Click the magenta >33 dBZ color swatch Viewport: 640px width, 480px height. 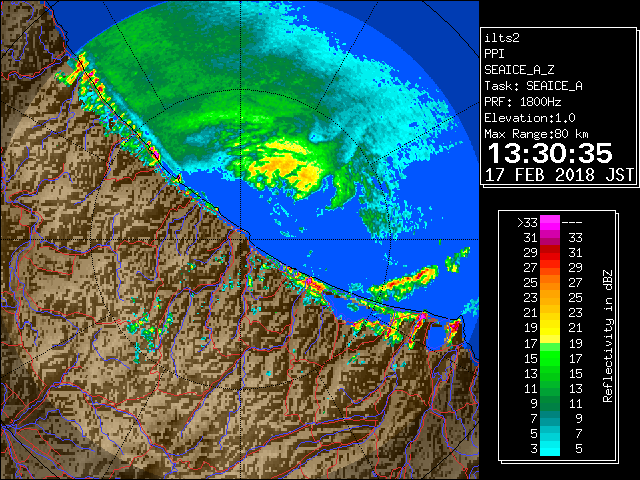pos(550,222)
